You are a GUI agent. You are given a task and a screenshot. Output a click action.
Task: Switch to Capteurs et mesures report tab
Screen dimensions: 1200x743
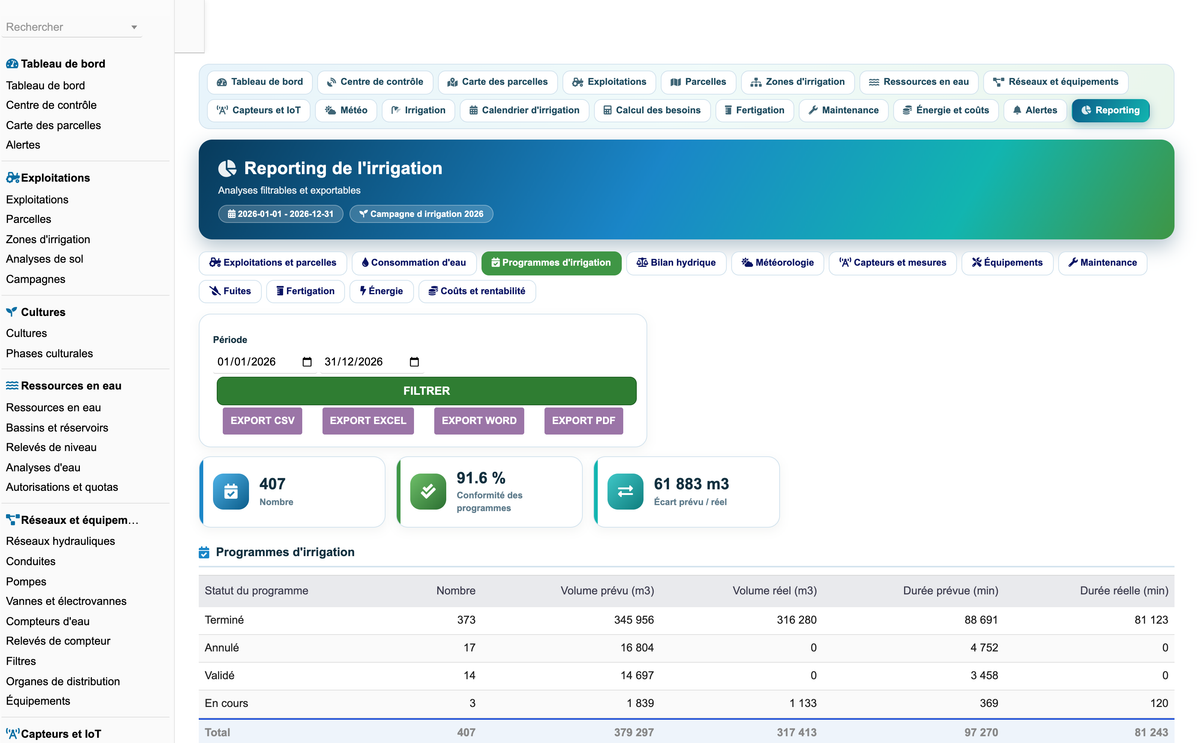(x=893, y=263)
